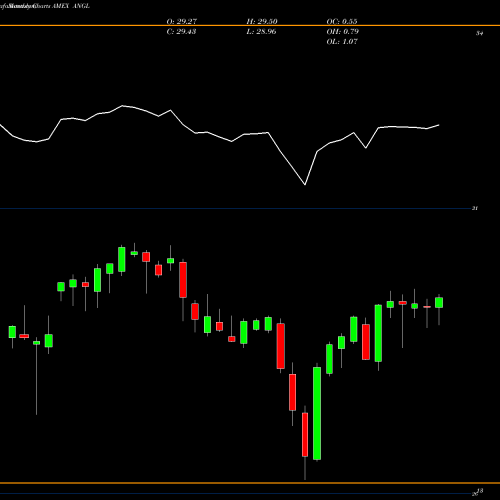This screenshot has width=500, height=500.
Task: Click the high price value 'H: 29.50'
Action: (x=262, y=22)
